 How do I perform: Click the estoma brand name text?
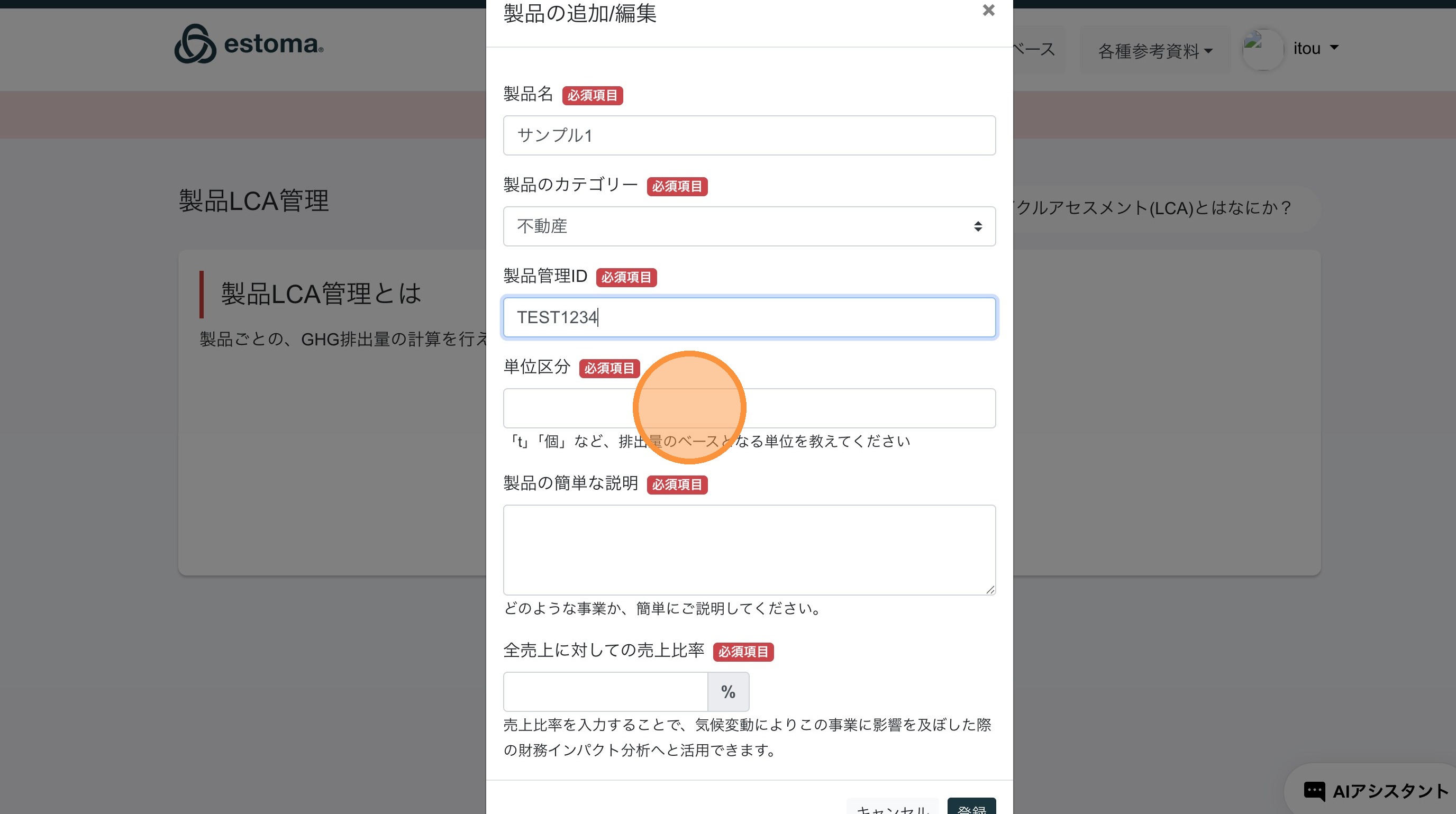tap(273, 44)
